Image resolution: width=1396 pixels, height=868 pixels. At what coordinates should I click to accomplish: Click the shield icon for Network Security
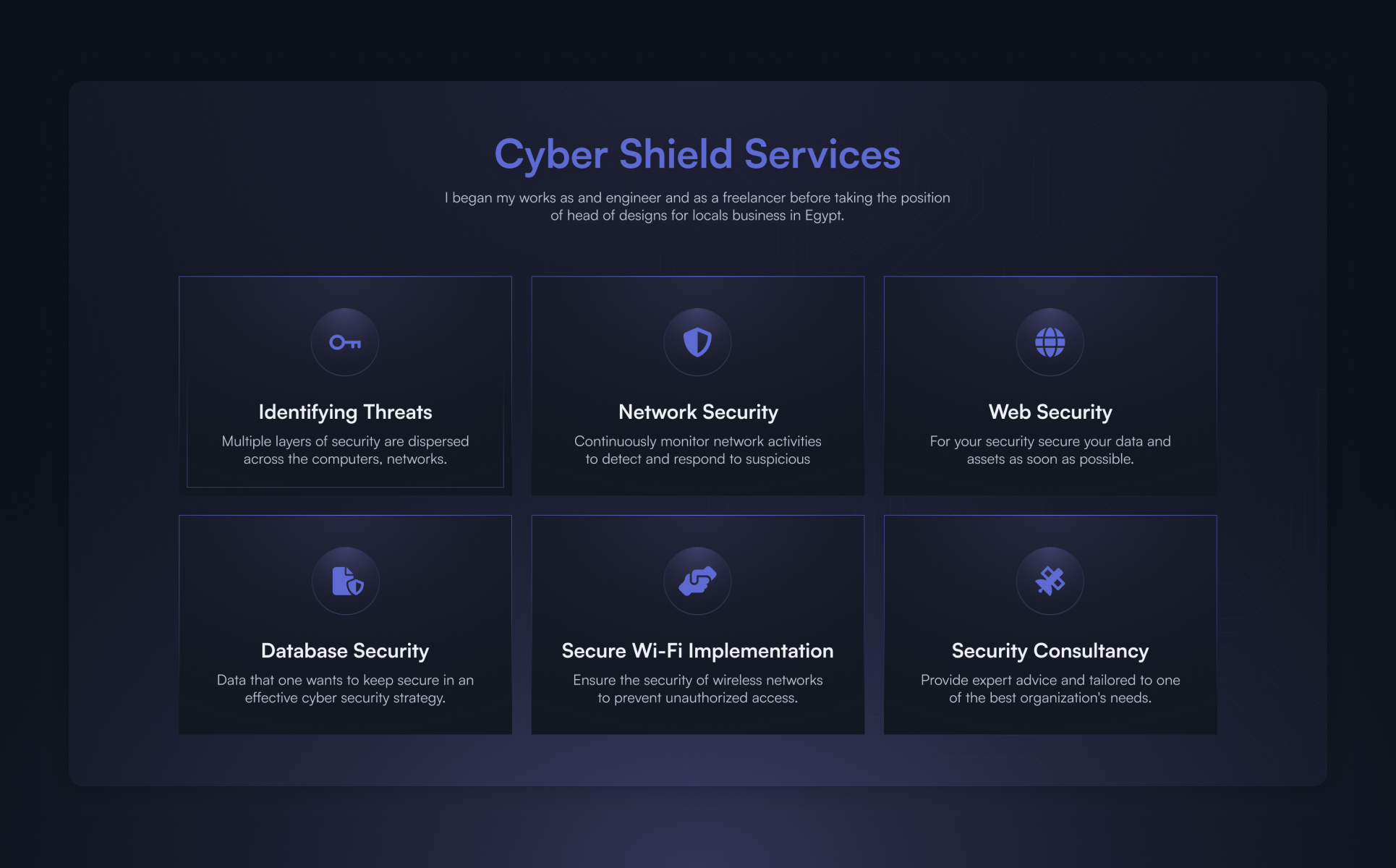(697, 342)
